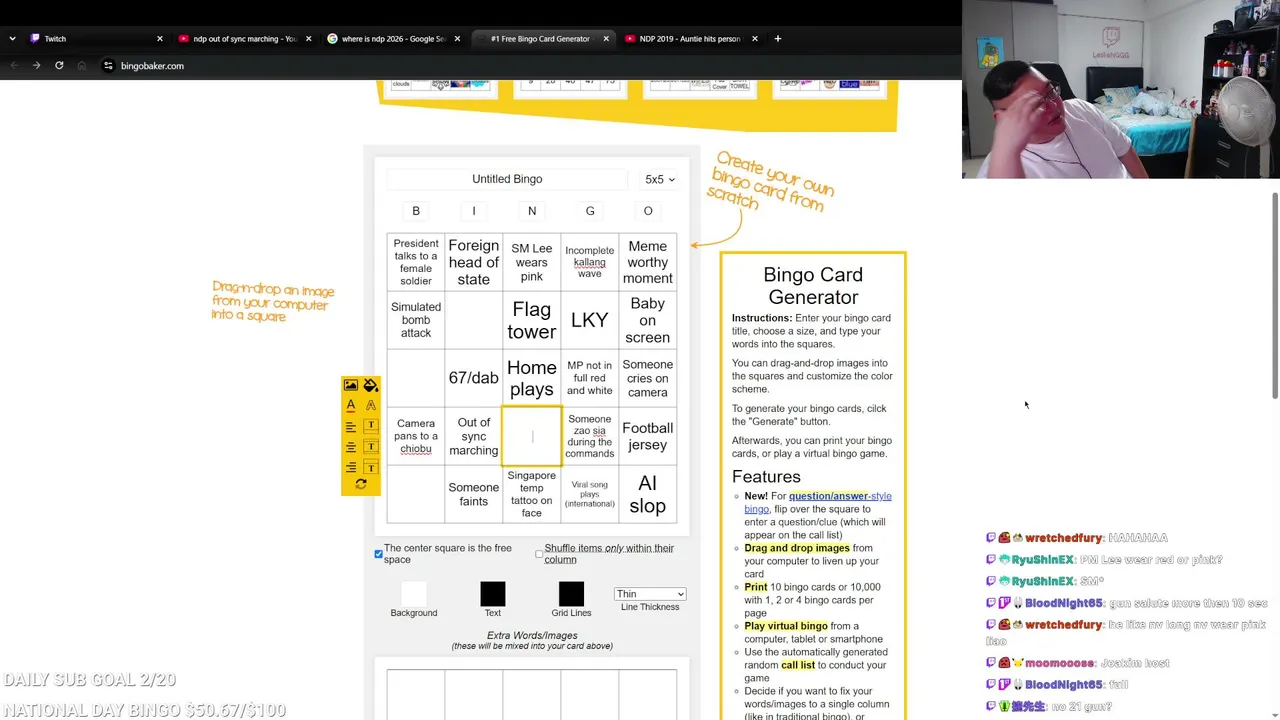View site information for bingobaker.com

click(108, 66)
